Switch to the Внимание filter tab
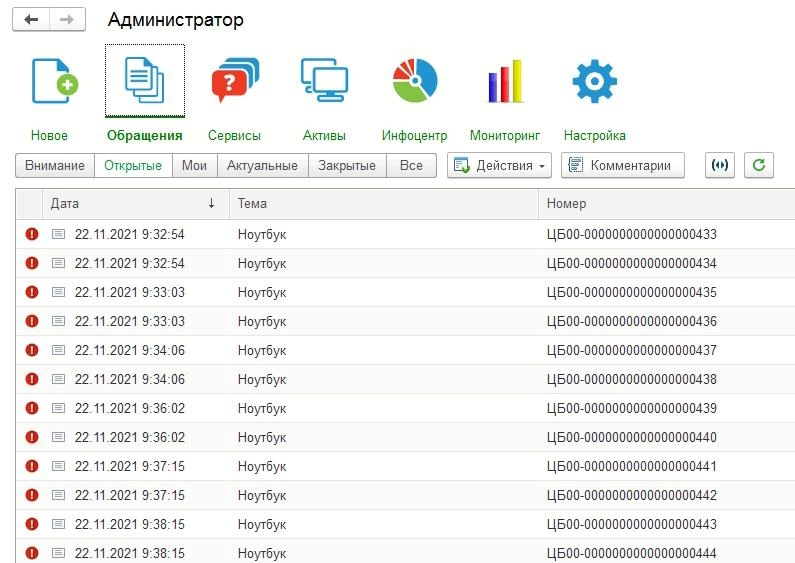 click(55, 165)
